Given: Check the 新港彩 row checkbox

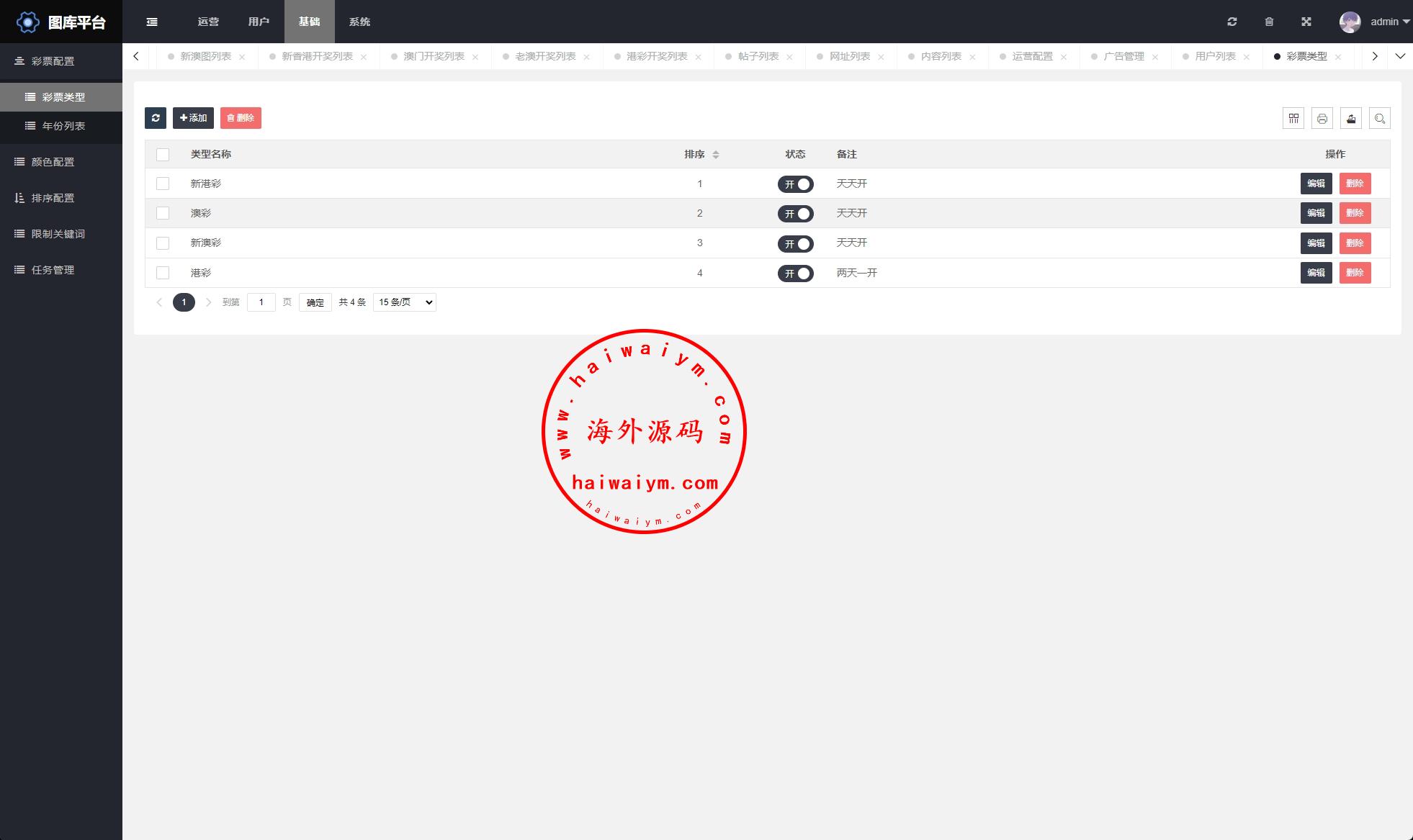Looking at the screenshot, I should 163,184.
